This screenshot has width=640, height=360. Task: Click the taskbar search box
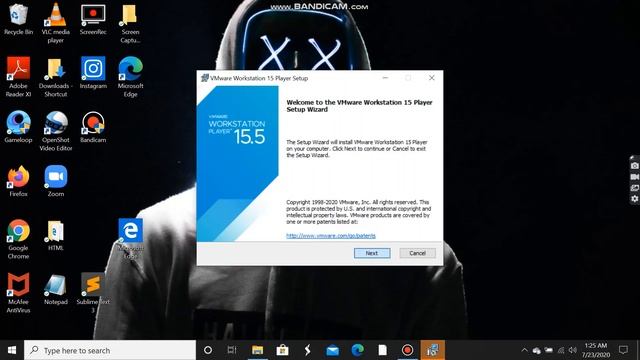coord(110,350)
